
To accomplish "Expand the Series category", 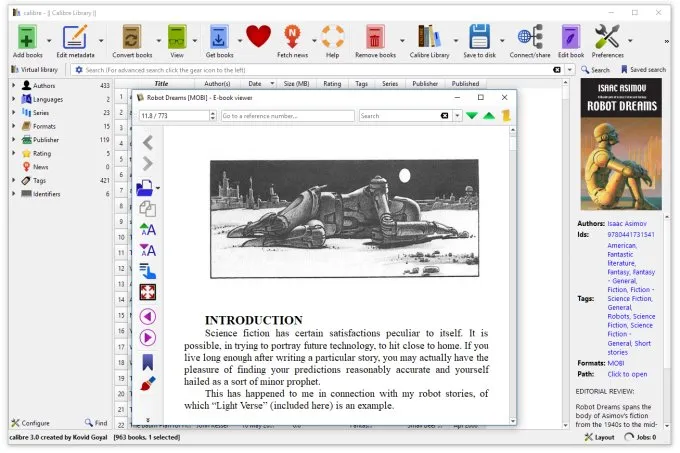I will [x=13, y=112].
